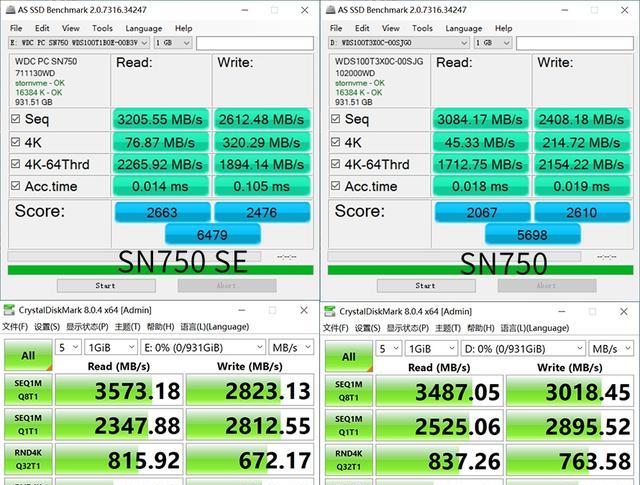The height and width of the screenshot is (485, 640).
Task: Toggle Acc.time checkbox in right AS SSD window
Action: pos(336,186)
